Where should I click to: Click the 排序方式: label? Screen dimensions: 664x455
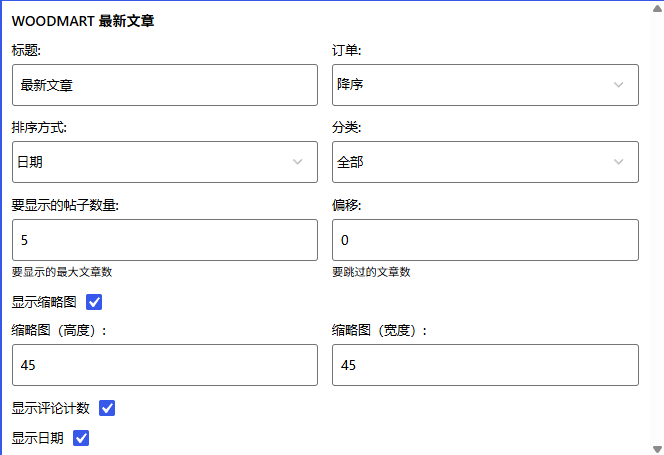pos(39,128)
